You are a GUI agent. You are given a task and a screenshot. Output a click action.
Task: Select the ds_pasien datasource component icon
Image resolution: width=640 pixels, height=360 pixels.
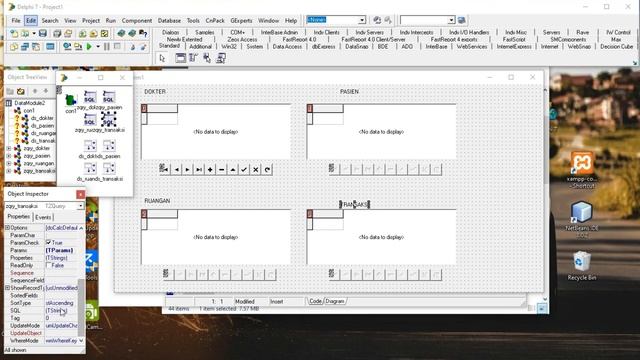tap(109, 146)
